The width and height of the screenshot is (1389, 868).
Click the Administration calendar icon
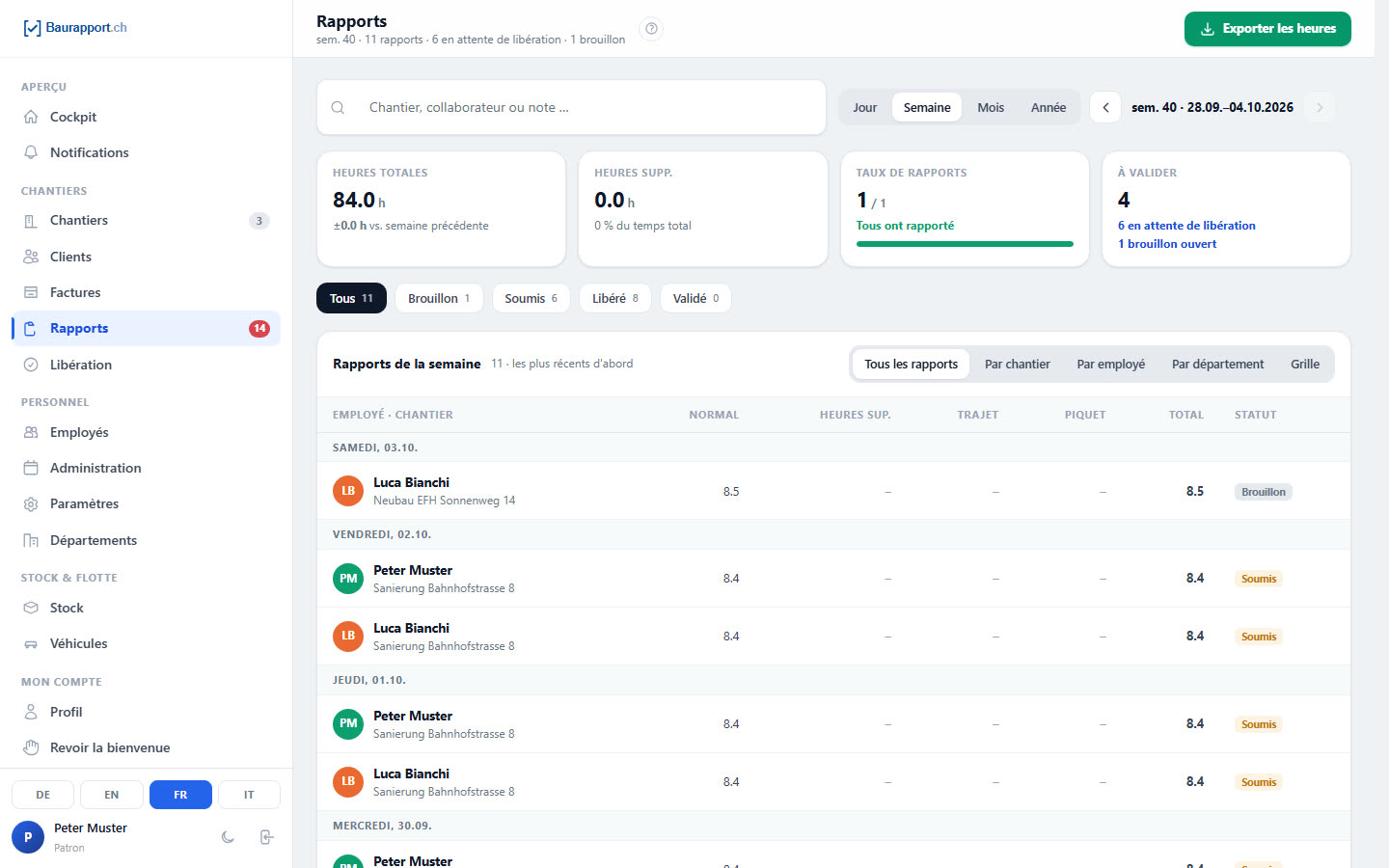click(31, 468)
